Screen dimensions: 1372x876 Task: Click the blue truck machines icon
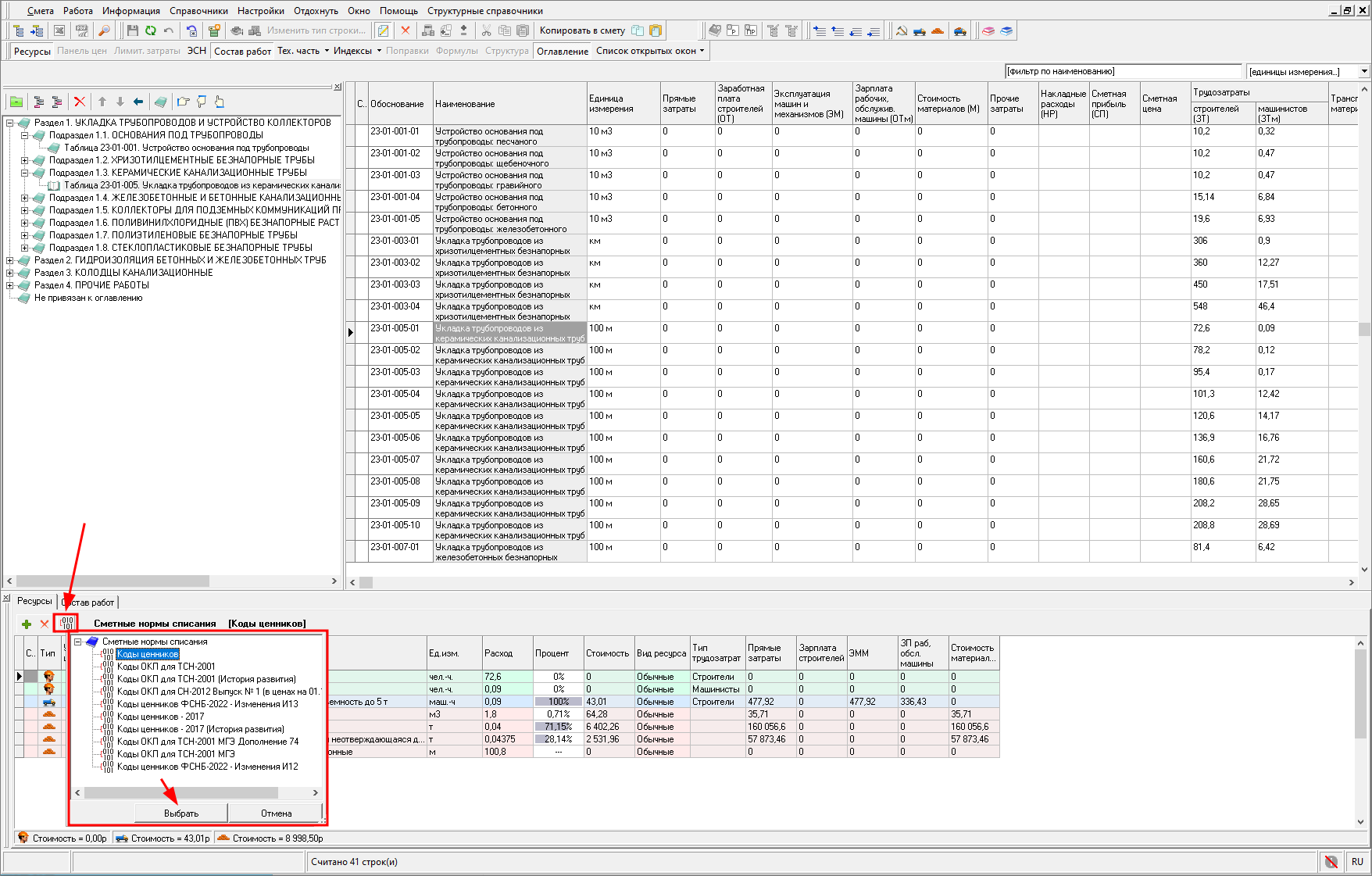click(x=920, y=30)
